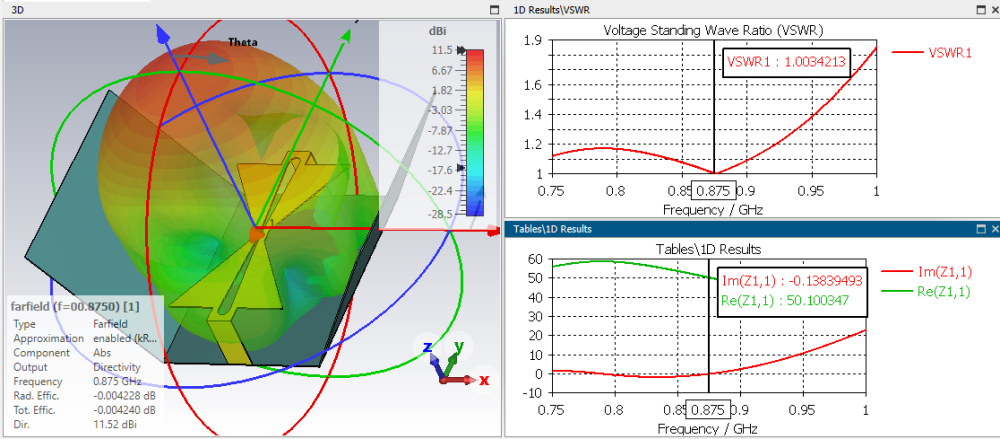
Task: Click the 0.875 frequency marker on impedance plot
Action: tap(708, 408)
